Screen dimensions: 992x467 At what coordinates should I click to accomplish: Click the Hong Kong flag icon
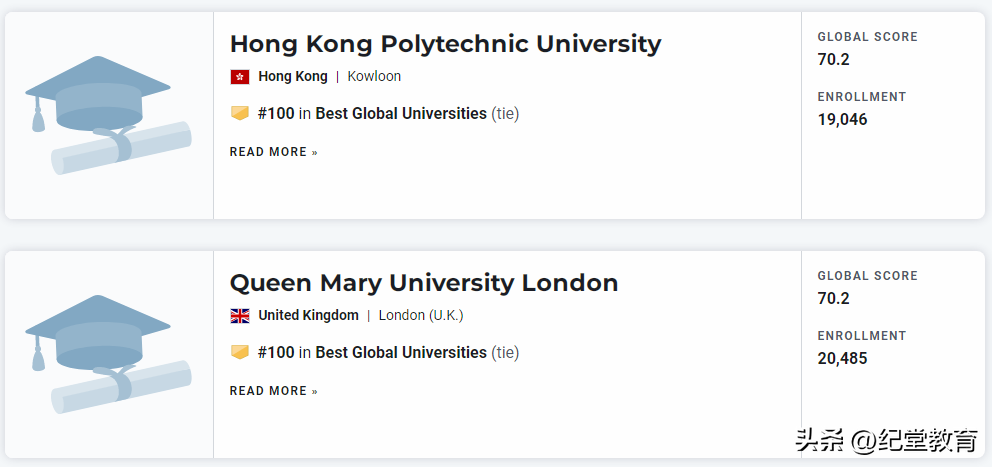[239, 77]
